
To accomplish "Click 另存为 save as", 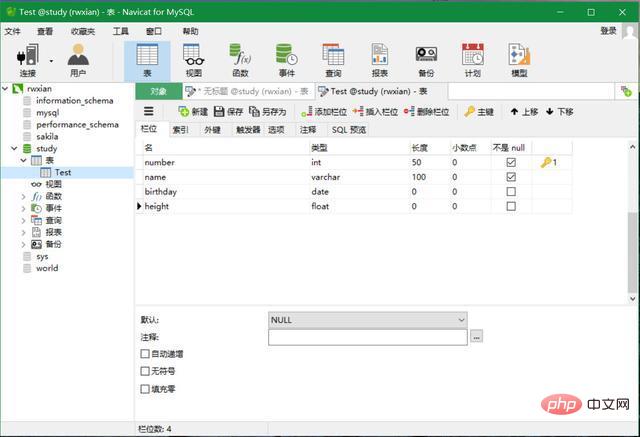I will pyautogui.click(x=268, y=111).
